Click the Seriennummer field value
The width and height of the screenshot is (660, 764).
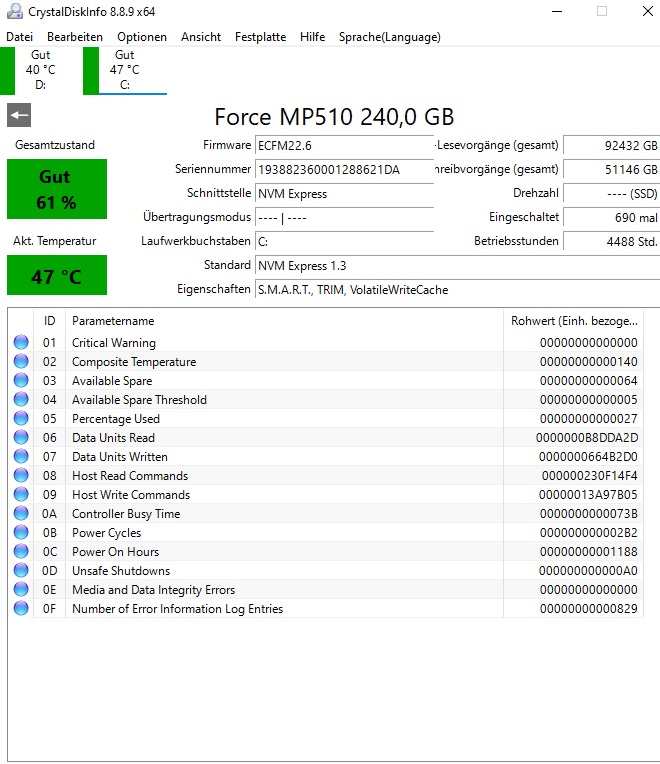[344, 170]
